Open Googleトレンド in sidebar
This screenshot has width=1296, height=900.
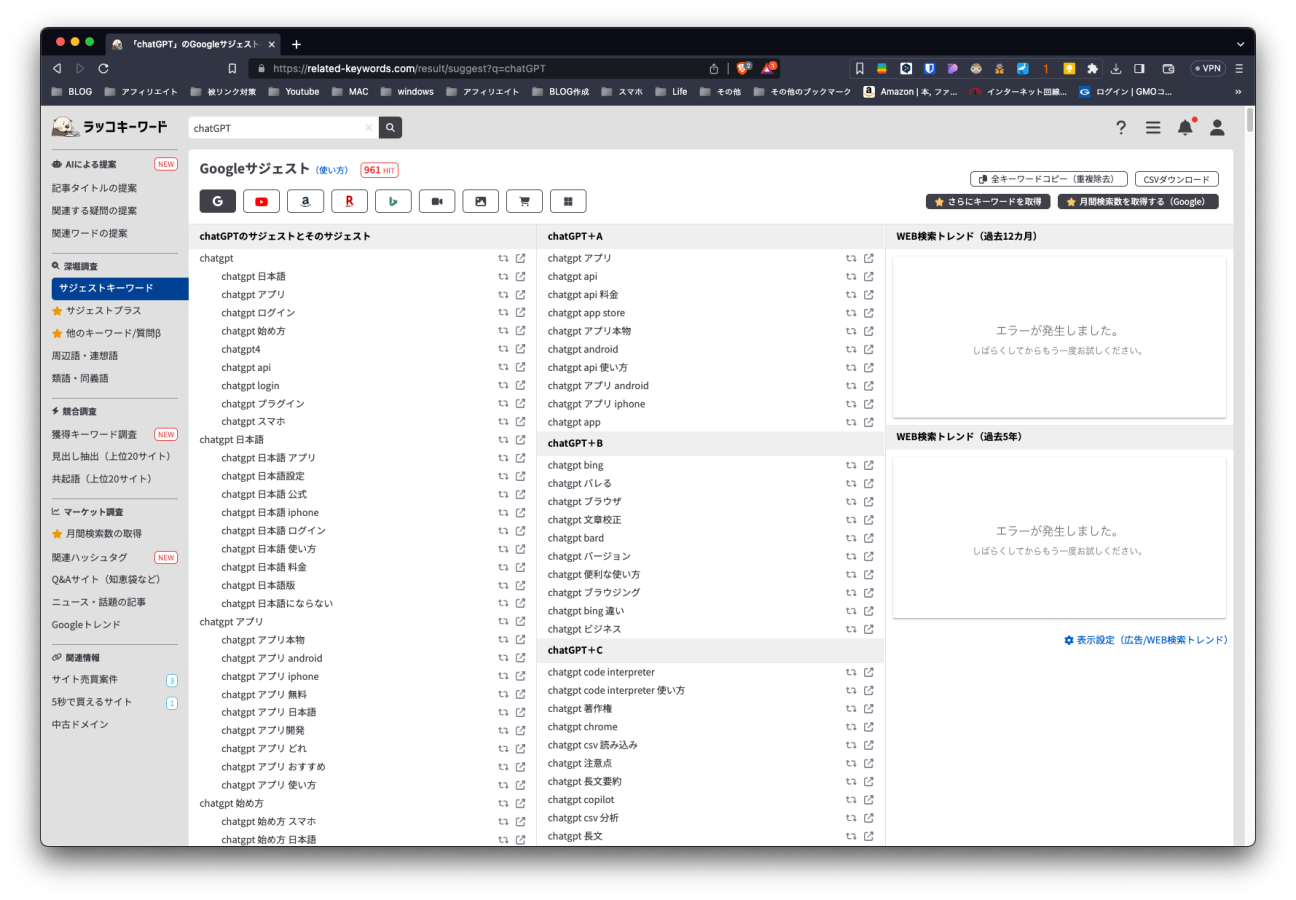tap(86, 625)
